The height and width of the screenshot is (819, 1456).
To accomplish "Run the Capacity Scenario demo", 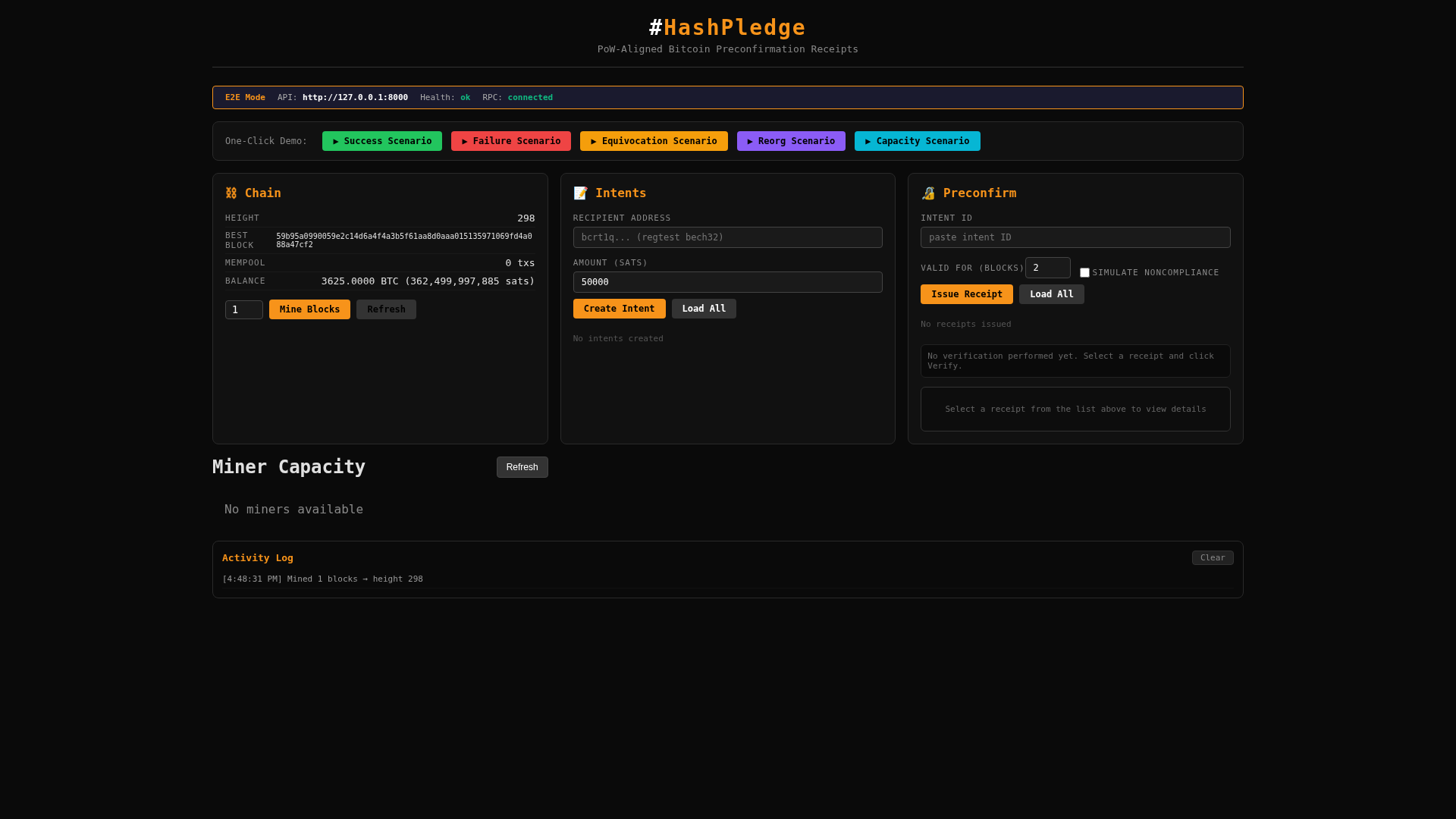I will (917, 141).
